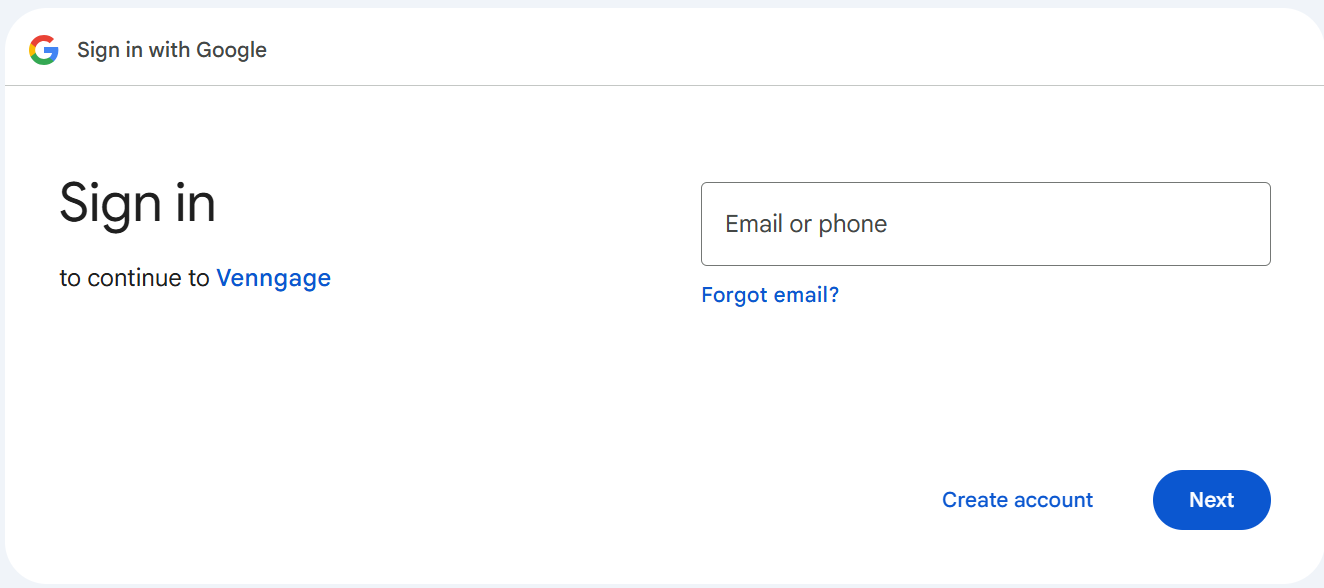This screenshot has height=588, width=1324.
Task: Visit the Venngage app name hyperlink
Action: click(273, 278)
